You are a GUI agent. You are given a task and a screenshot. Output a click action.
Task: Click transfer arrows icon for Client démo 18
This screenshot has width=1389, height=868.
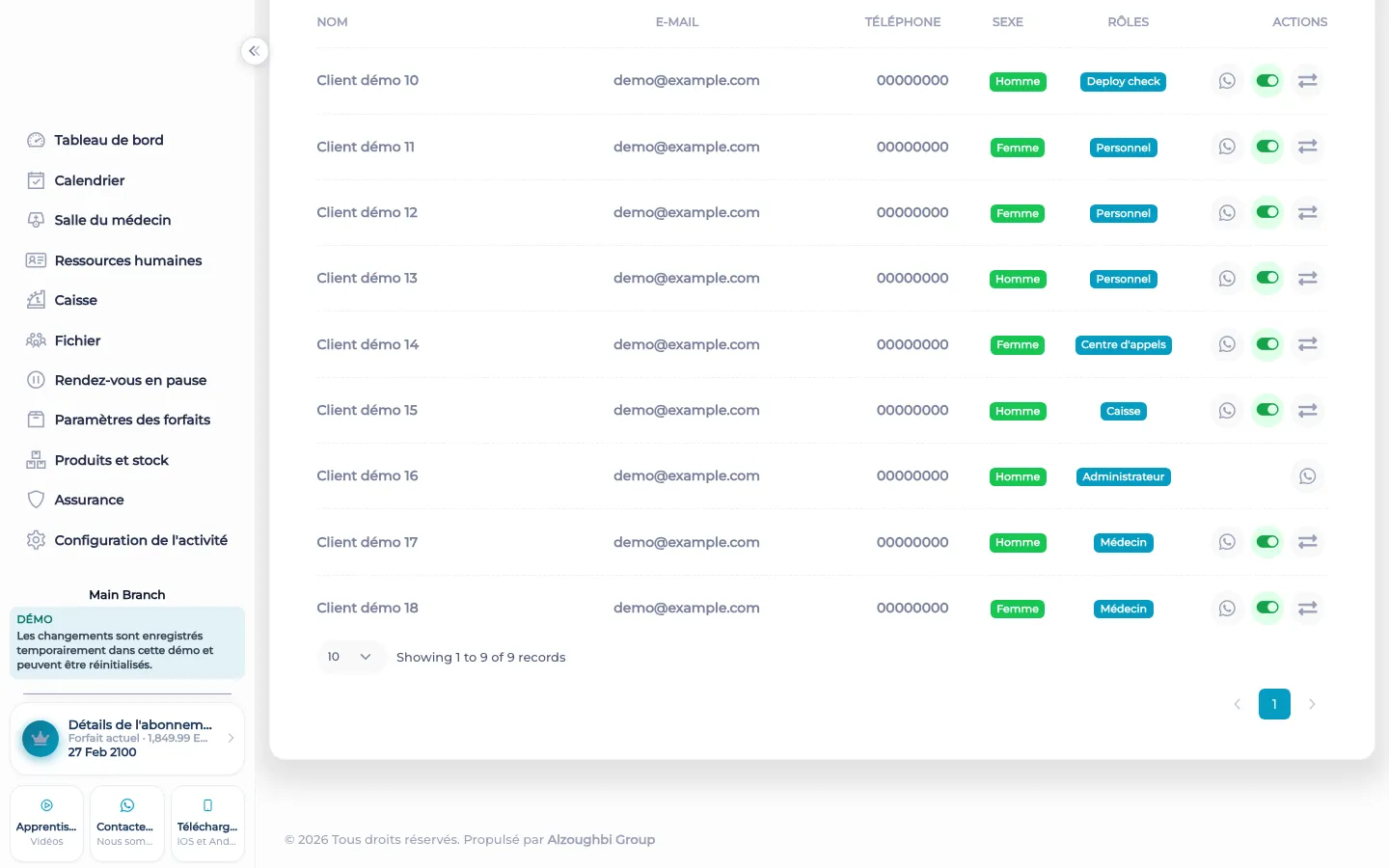1308,608
